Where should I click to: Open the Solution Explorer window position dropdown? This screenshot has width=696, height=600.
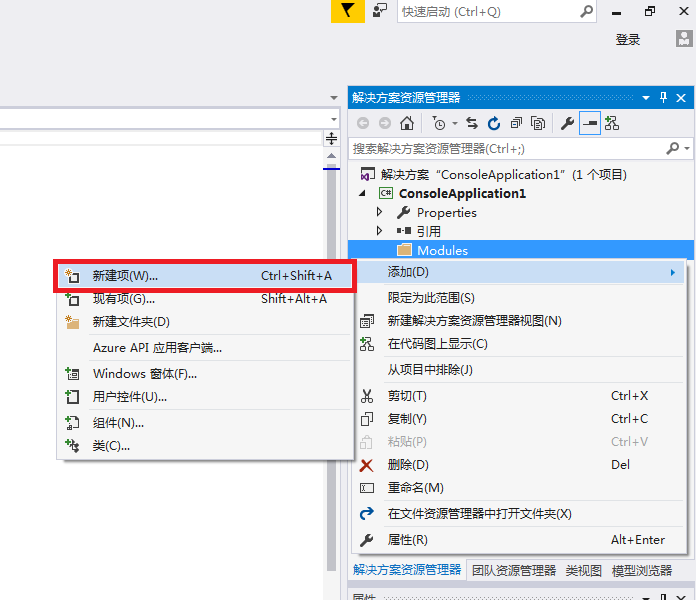click(x=646, y=98)
